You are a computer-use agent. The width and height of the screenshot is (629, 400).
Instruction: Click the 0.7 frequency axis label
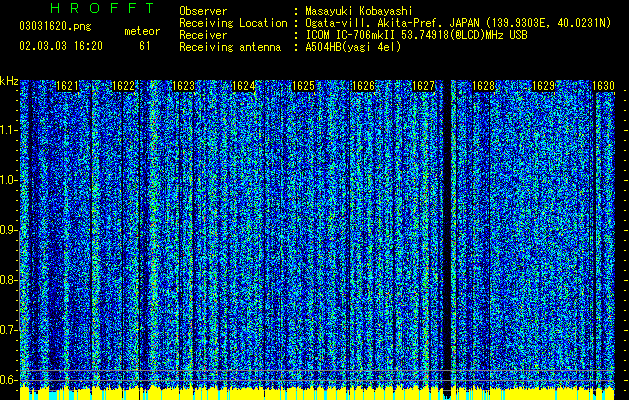(x=9, y=330)
